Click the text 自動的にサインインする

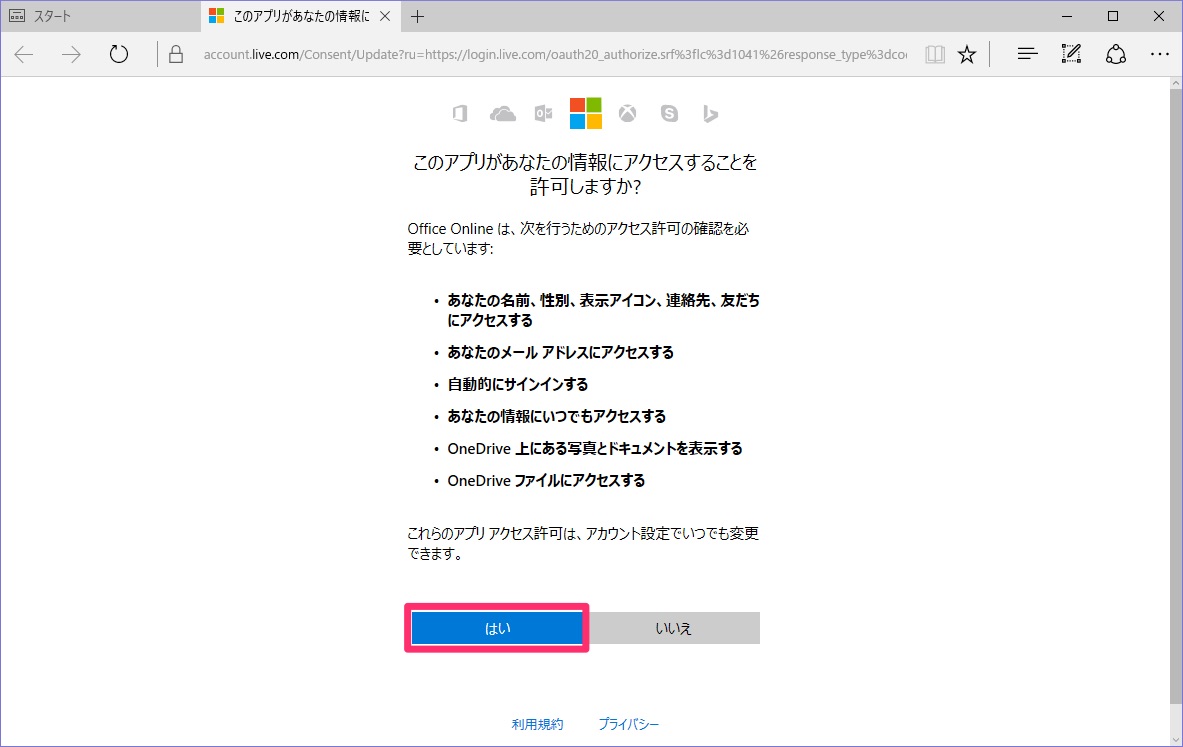tap(518, 385)
